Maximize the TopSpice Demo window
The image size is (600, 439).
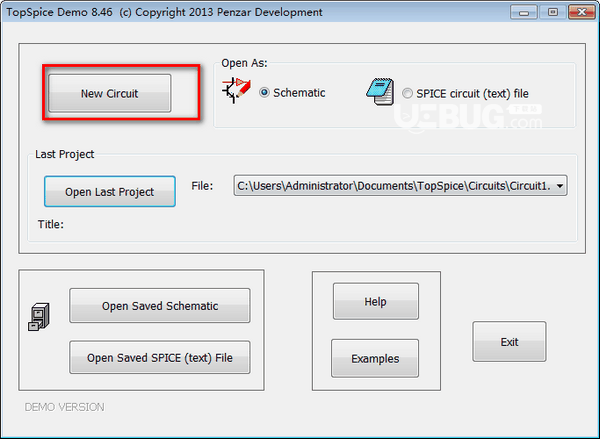tap(553, 13)
